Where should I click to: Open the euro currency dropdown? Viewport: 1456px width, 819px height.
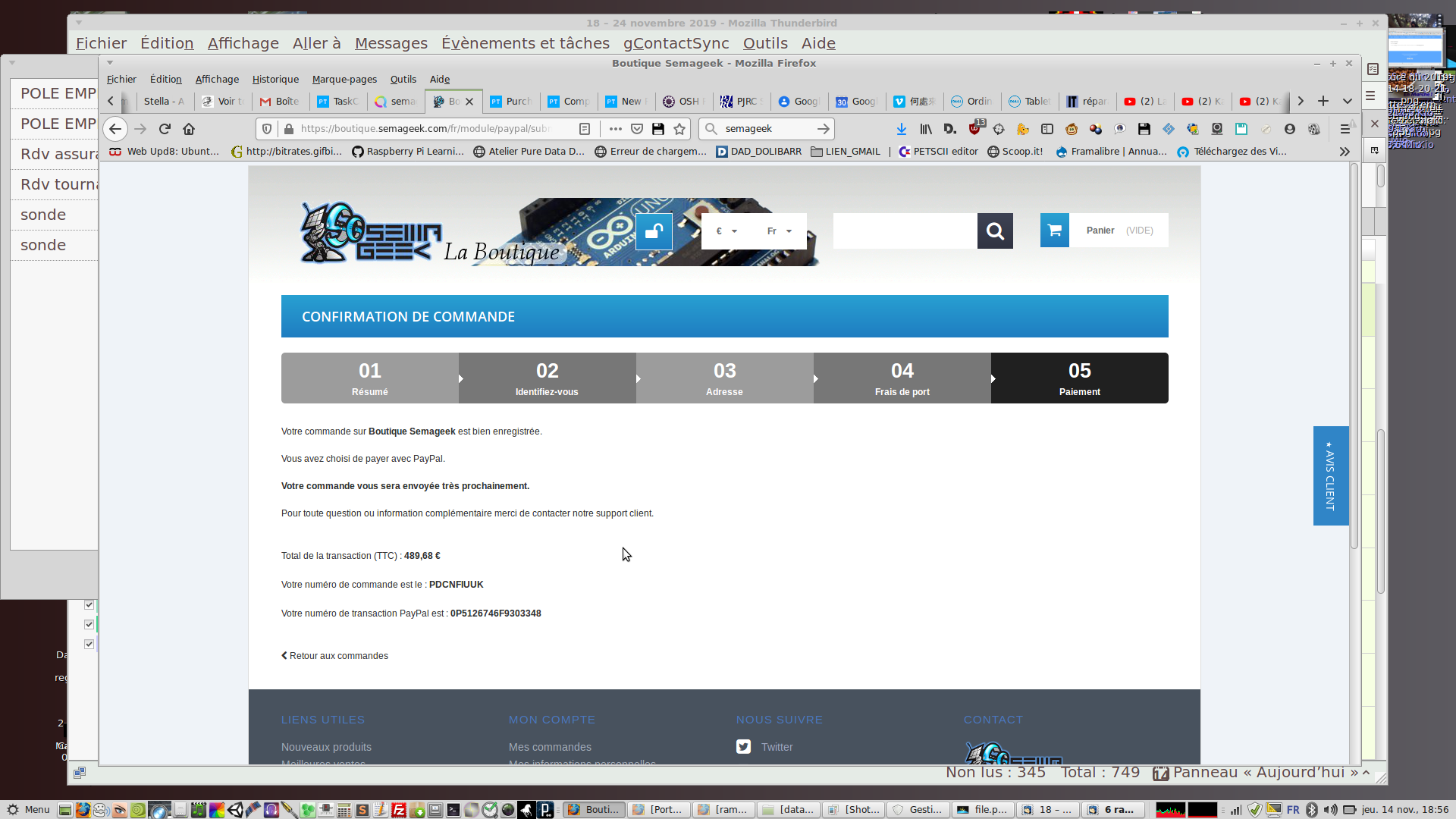pyautogui.click(x=726, y=231)
